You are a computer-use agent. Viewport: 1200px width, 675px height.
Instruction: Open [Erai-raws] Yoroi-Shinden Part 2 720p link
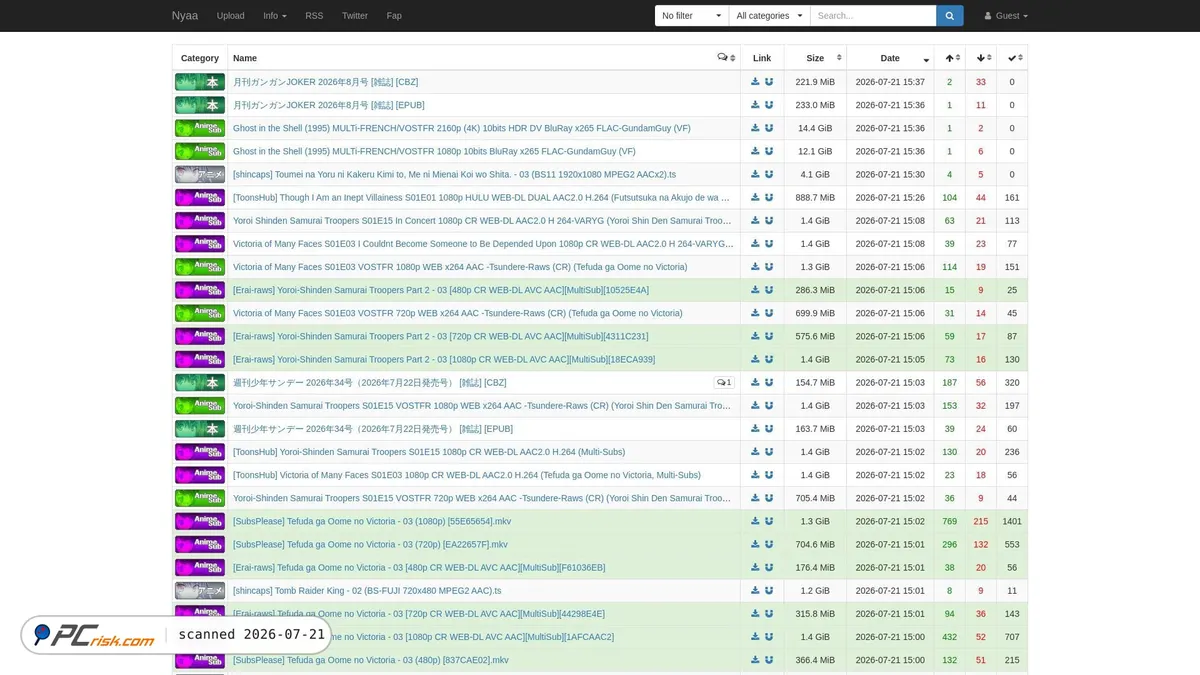[x=441, y=336]
